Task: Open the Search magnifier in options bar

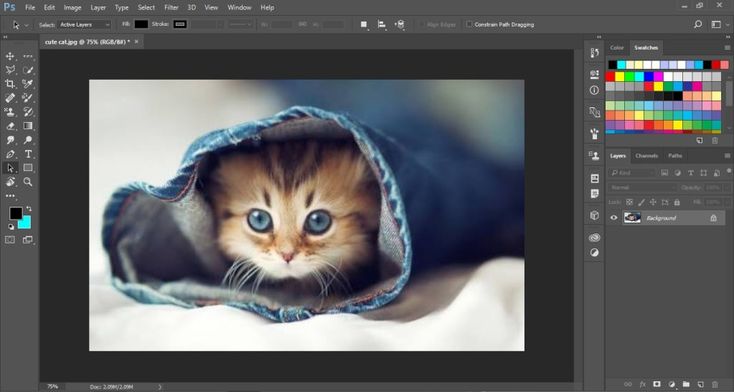Action: [x=698, y=24]
